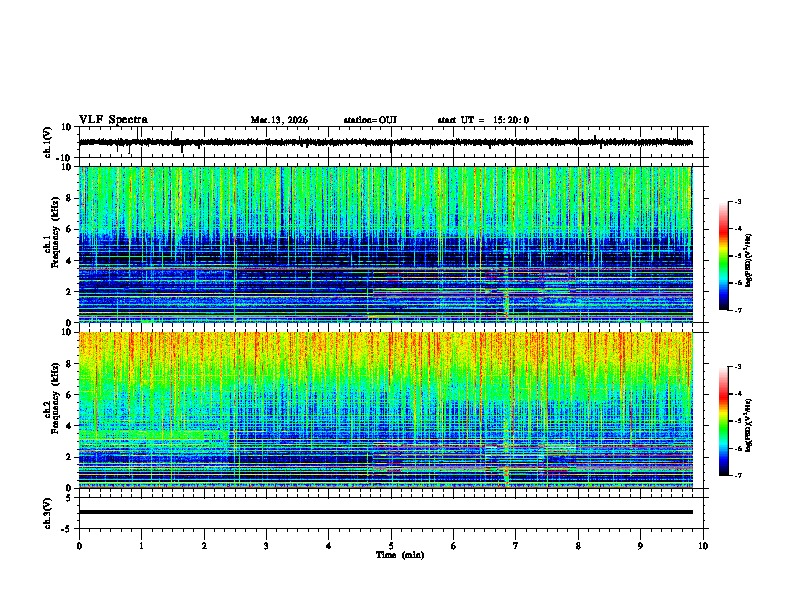This screenshot has width=792, height=612.
Task: Click the ch.1 spectrogram panel
Action: tap(385, 244)
